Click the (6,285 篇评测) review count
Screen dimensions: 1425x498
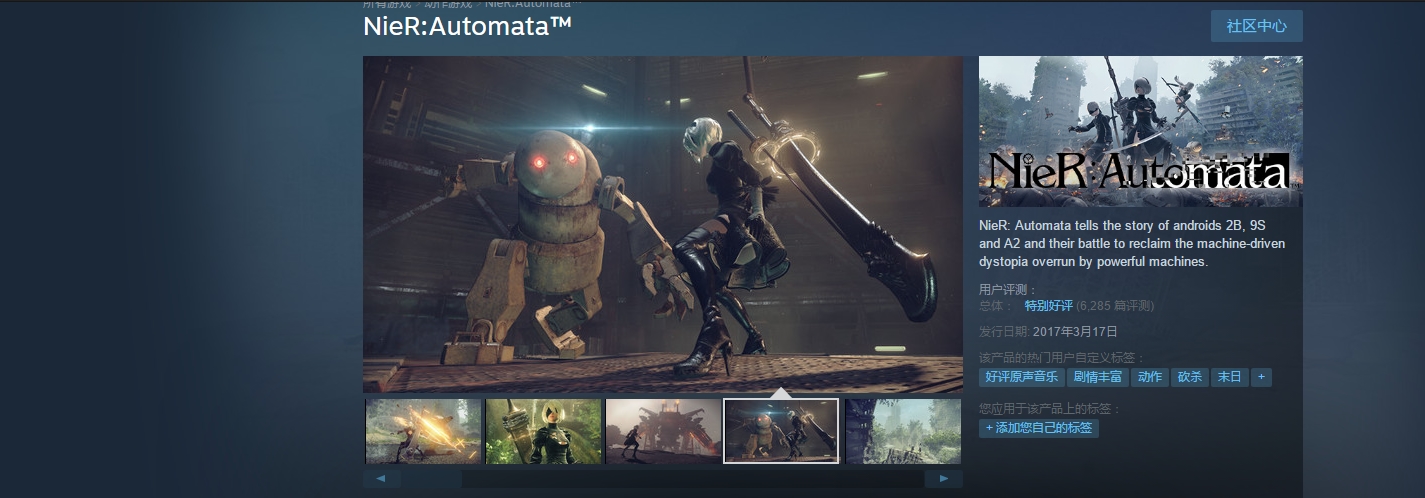[1115, 305]
